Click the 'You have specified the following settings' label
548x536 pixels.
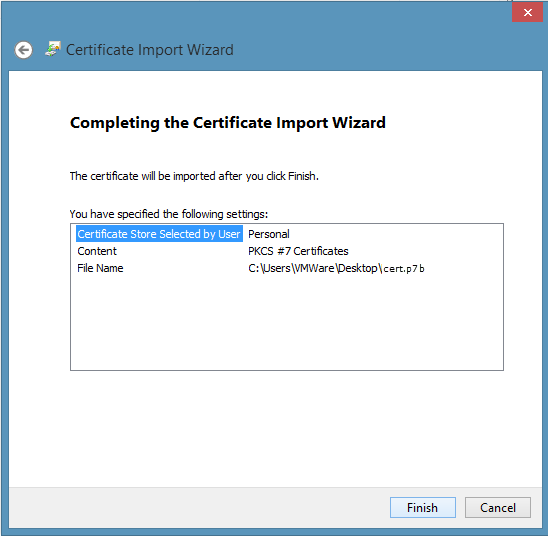pos(168,214)
